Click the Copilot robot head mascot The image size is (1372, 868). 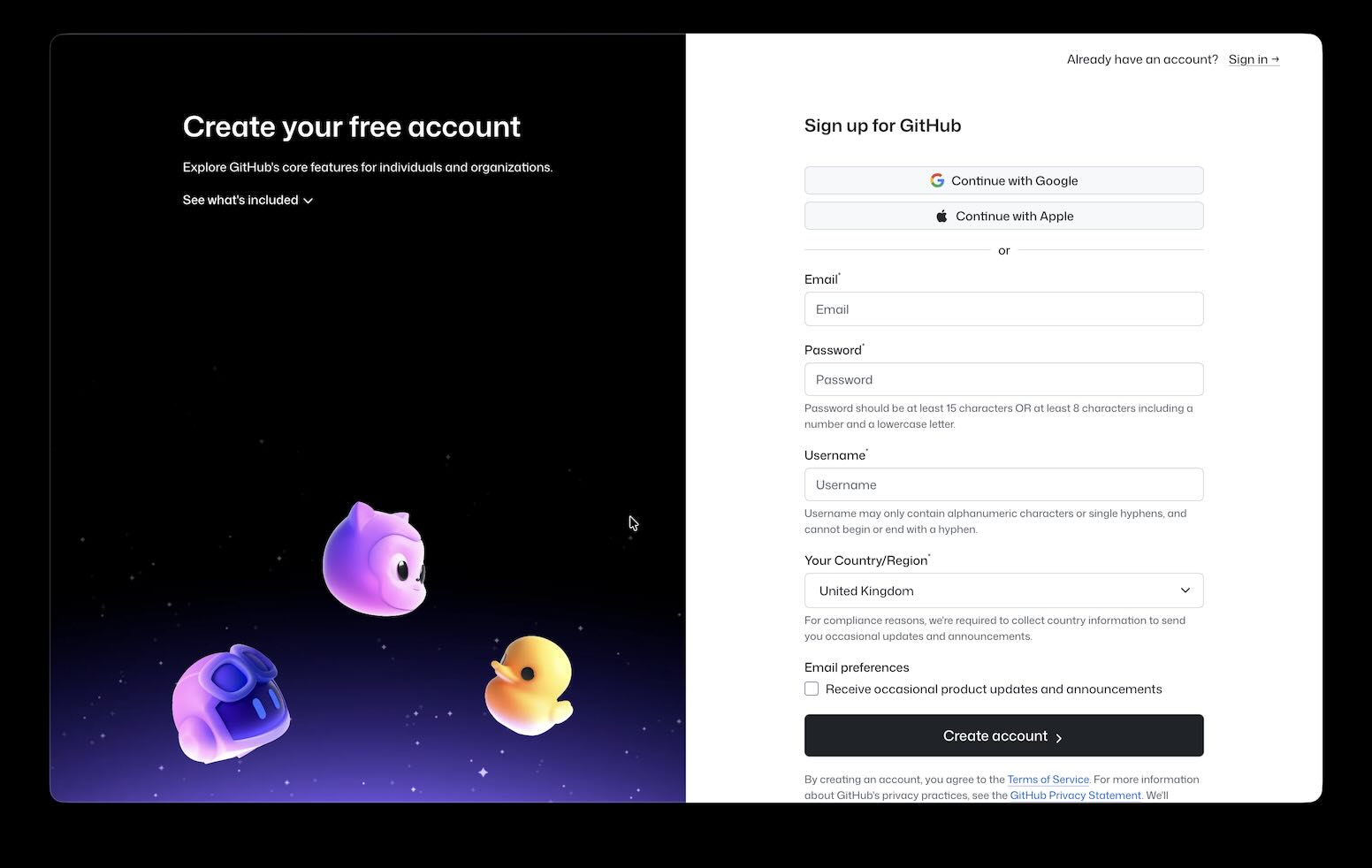(232, 703)
